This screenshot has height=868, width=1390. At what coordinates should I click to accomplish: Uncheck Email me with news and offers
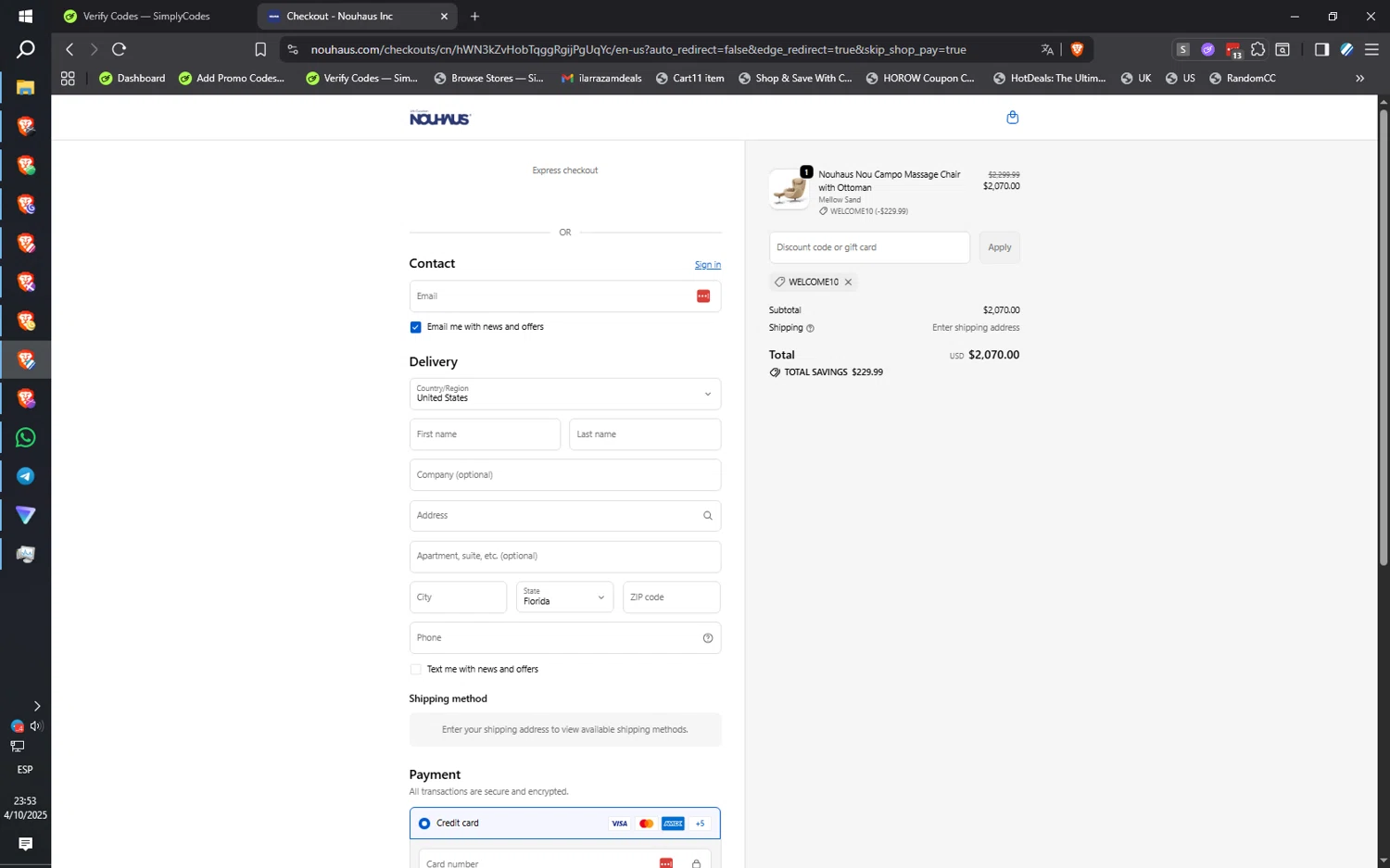pyautogui.click(x=415, y=327)
